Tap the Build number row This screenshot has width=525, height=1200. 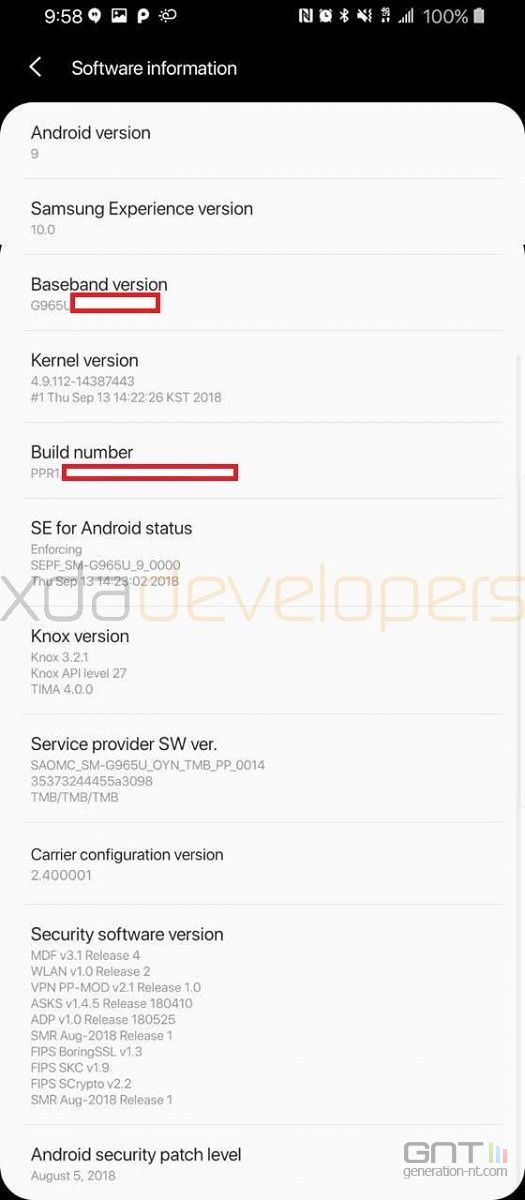[262, 461]
